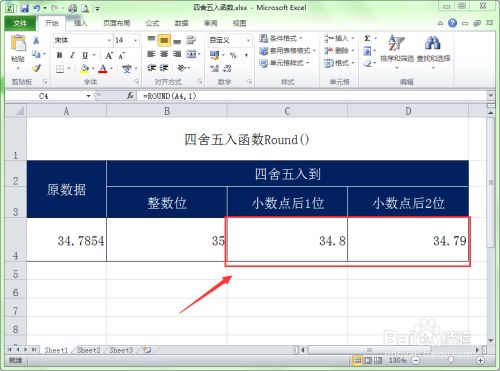This screenshot has height=371, width=500.
Task: Switch to the Data tab
Action: [x=182, y=23]
